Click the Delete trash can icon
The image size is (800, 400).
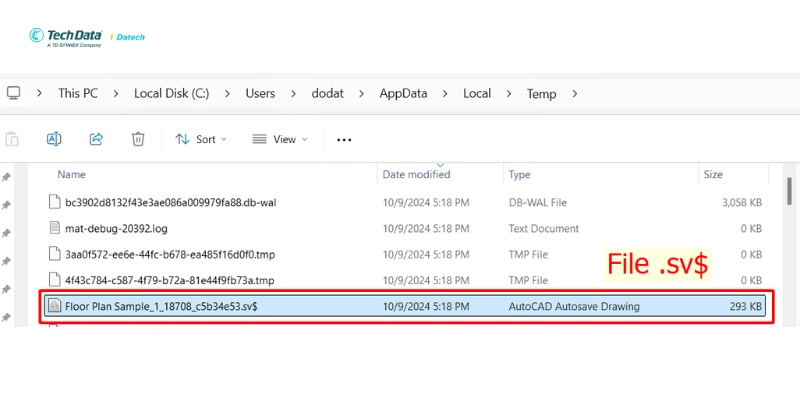coord(138,139)
